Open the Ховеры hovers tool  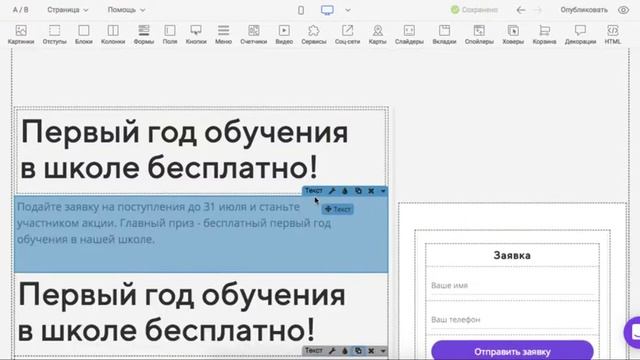(513, 35)
